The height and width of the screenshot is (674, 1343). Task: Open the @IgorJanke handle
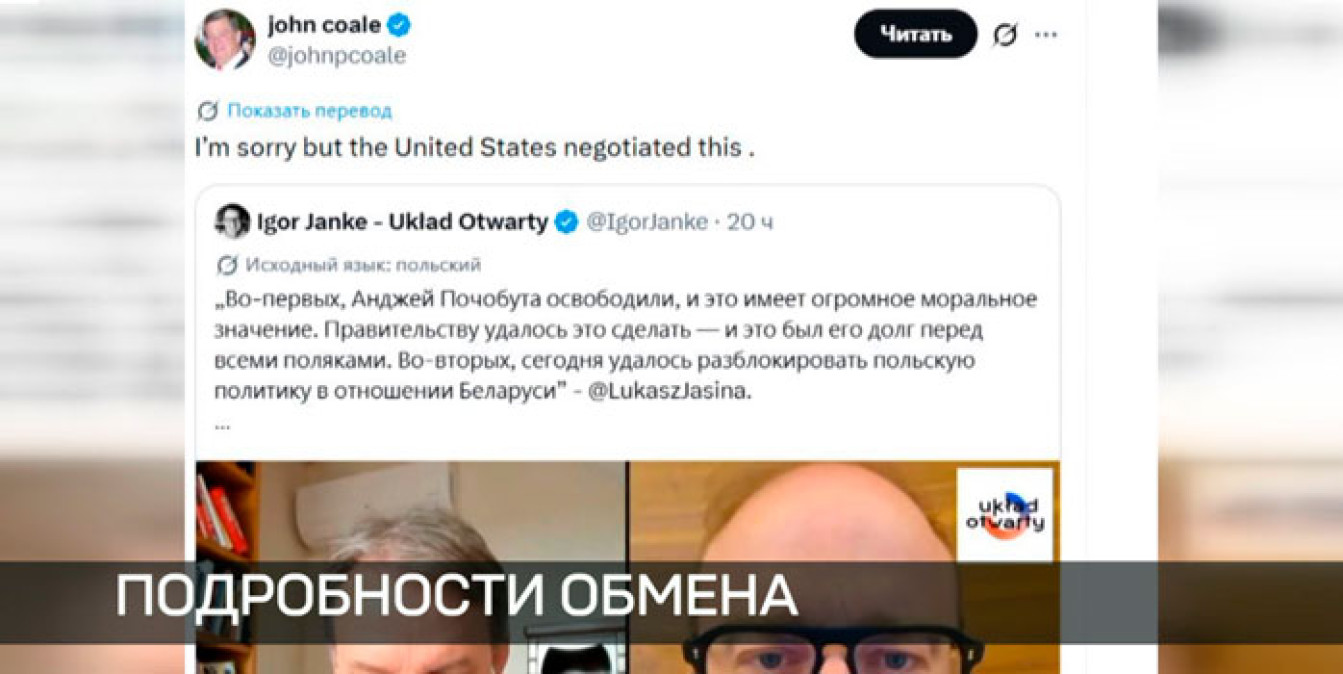point(646,222)
